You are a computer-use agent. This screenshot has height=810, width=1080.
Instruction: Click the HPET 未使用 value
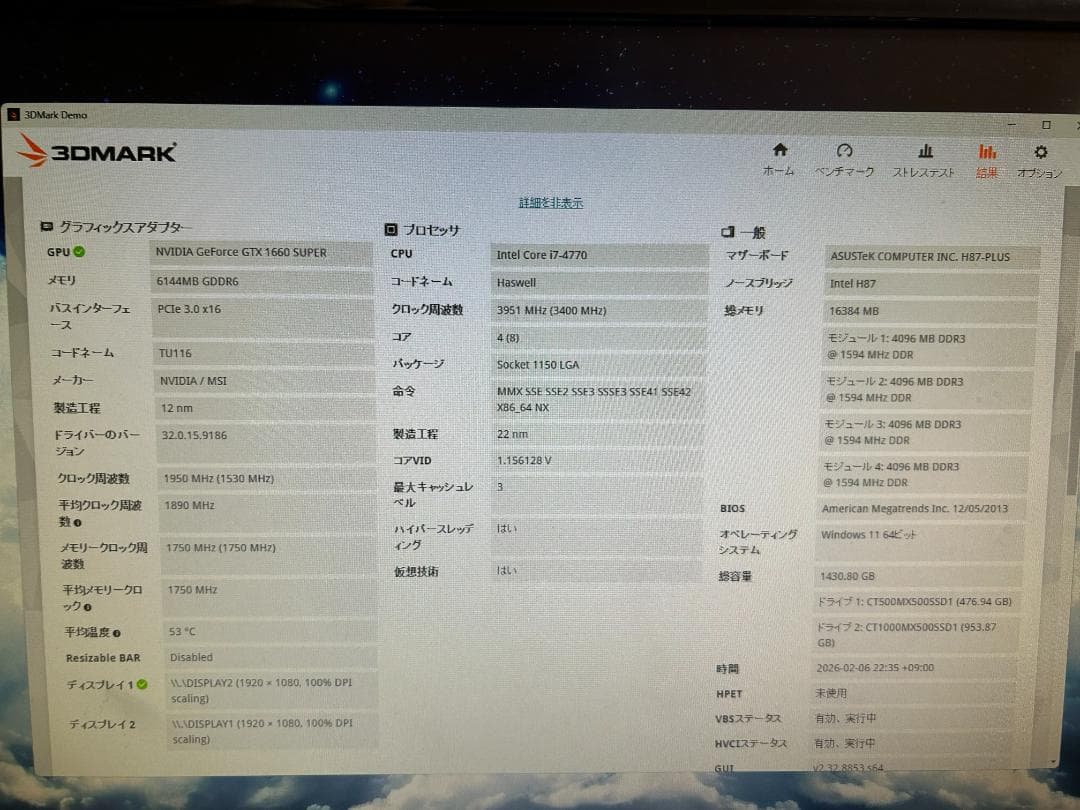913,694
